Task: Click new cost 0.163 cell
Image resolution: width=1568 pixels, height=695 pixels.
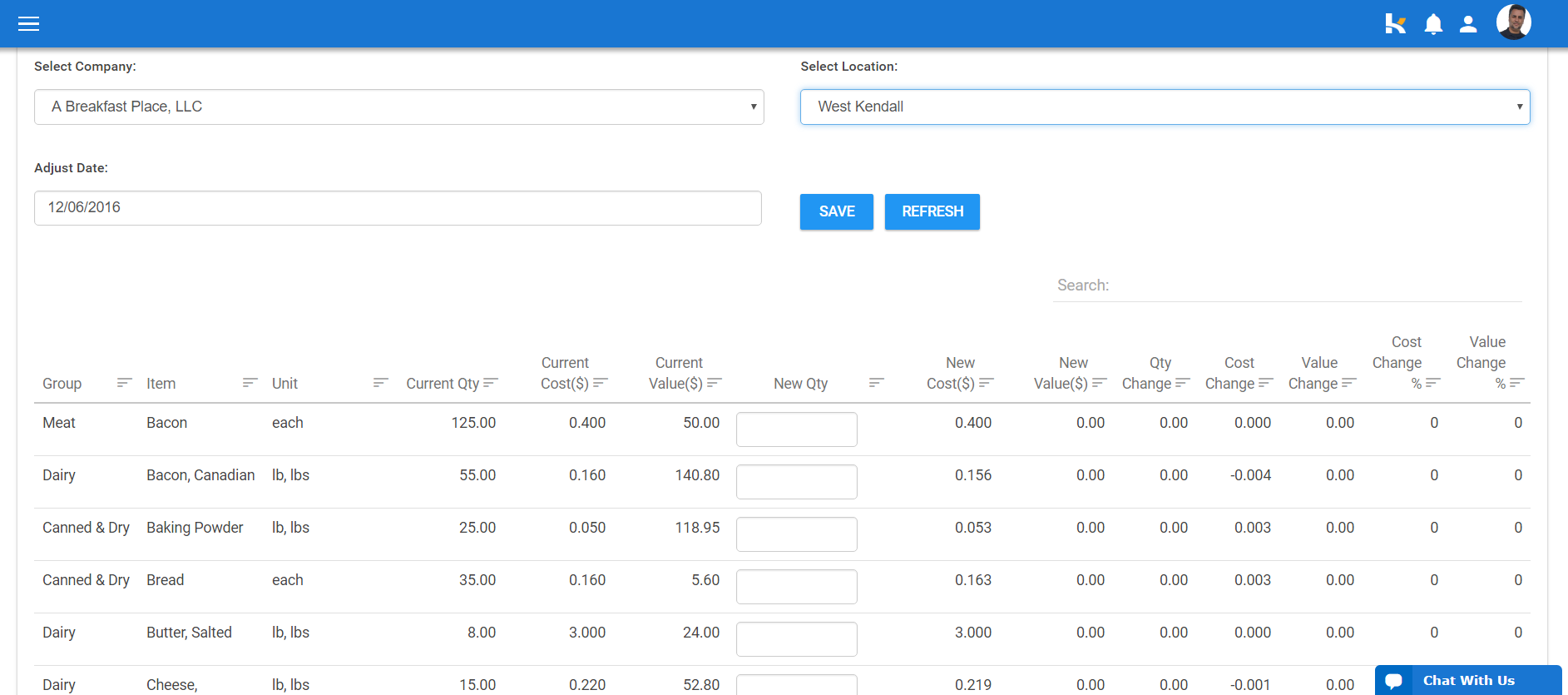Action: pos(973,580)
